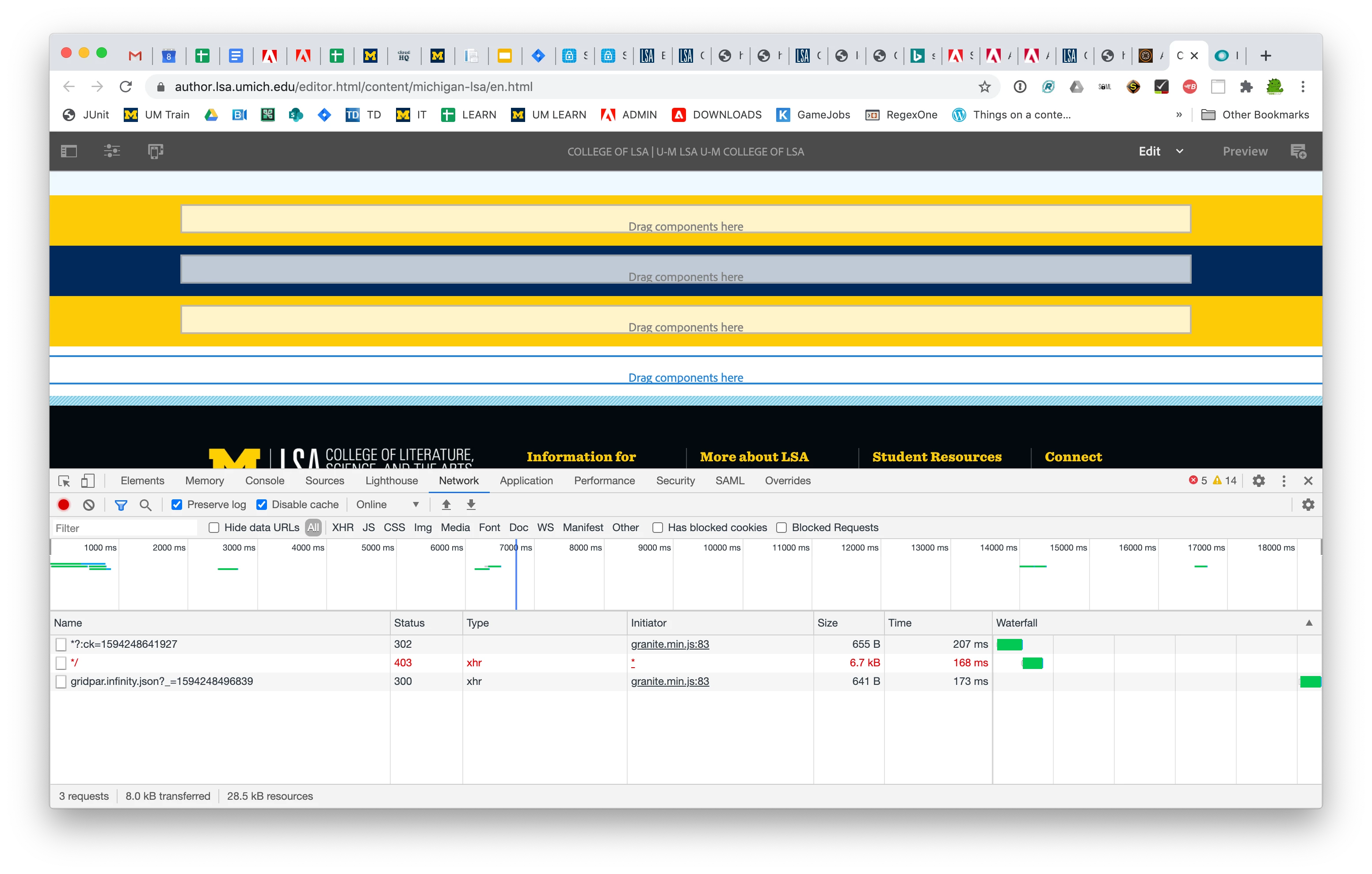This screenshot has height=874, width=1372.
Task: Filter requests by XHR type
Action: [x=343, y=528]
